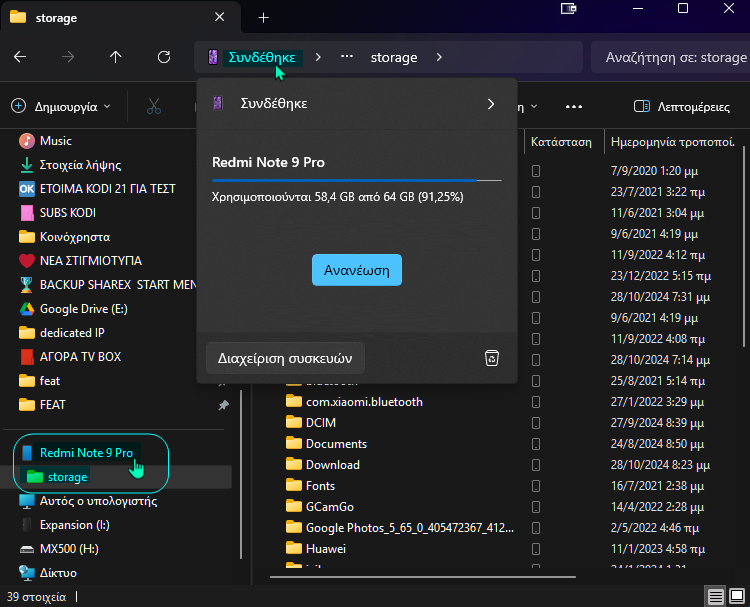
Task: Open Music in sidebar
Action: 55,141
